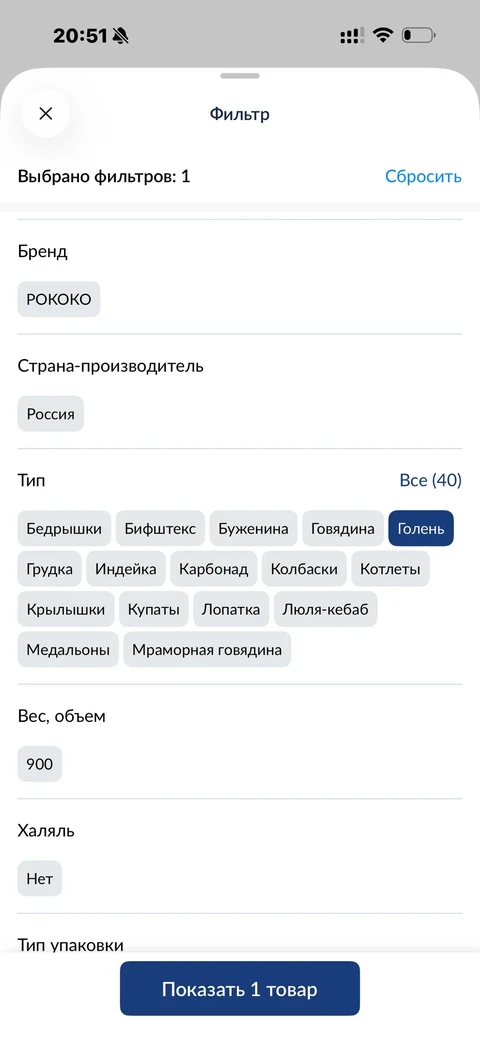Enable the Мраморная говядина filter
Screen dimensions: 480x1043
point(207,650)
